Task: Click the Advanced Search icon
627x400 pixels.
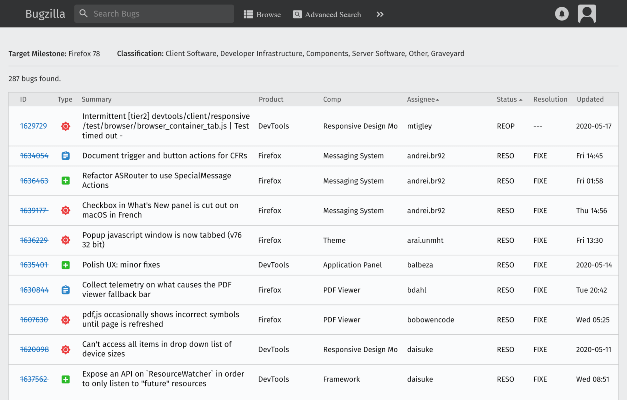Action: (x=297, y=14)
